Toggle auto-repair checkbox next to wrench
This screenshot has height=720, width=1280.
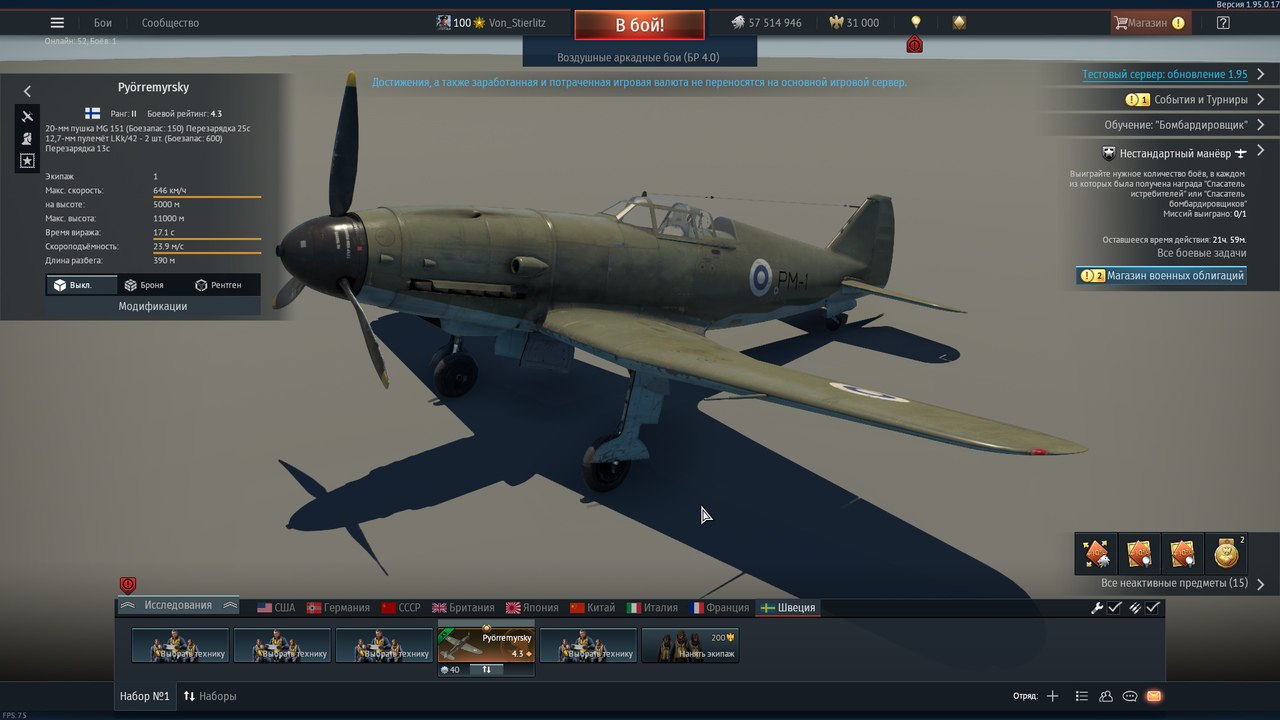pos(1115,607)
